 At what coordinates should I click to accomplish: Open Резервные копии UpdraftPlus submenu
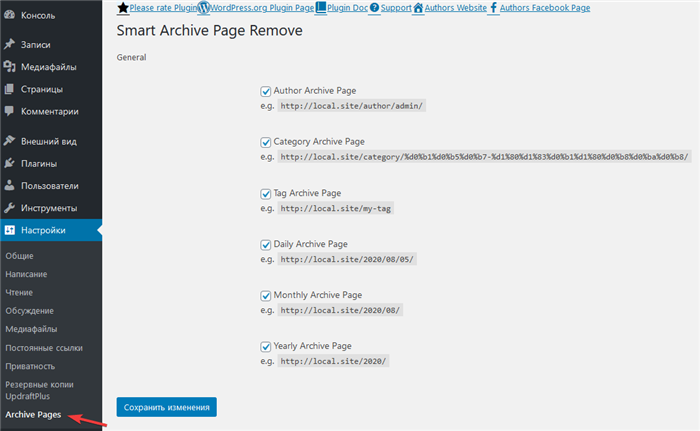click(39, 390)
